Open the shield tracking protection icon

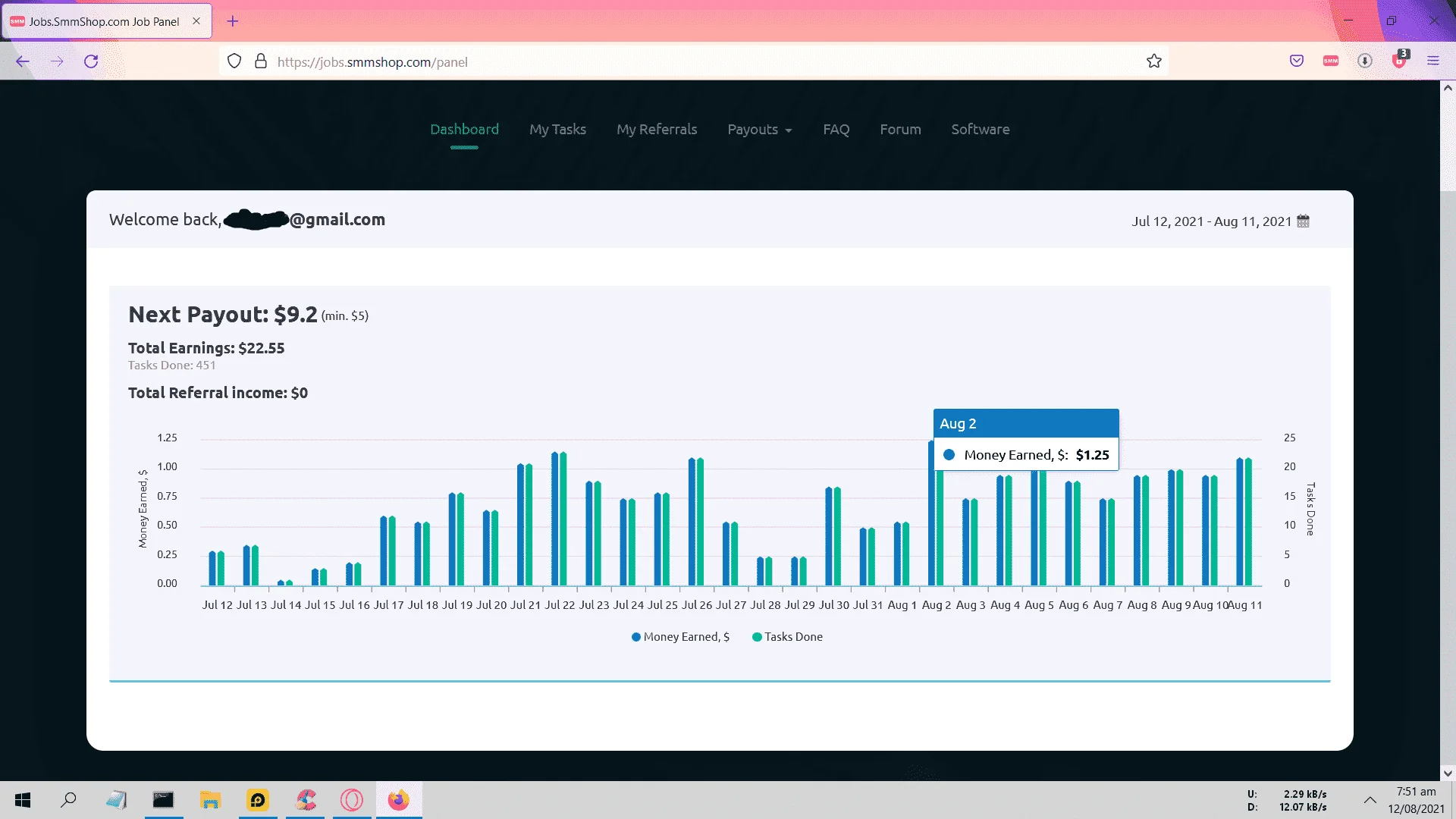(x=234, y=61)
